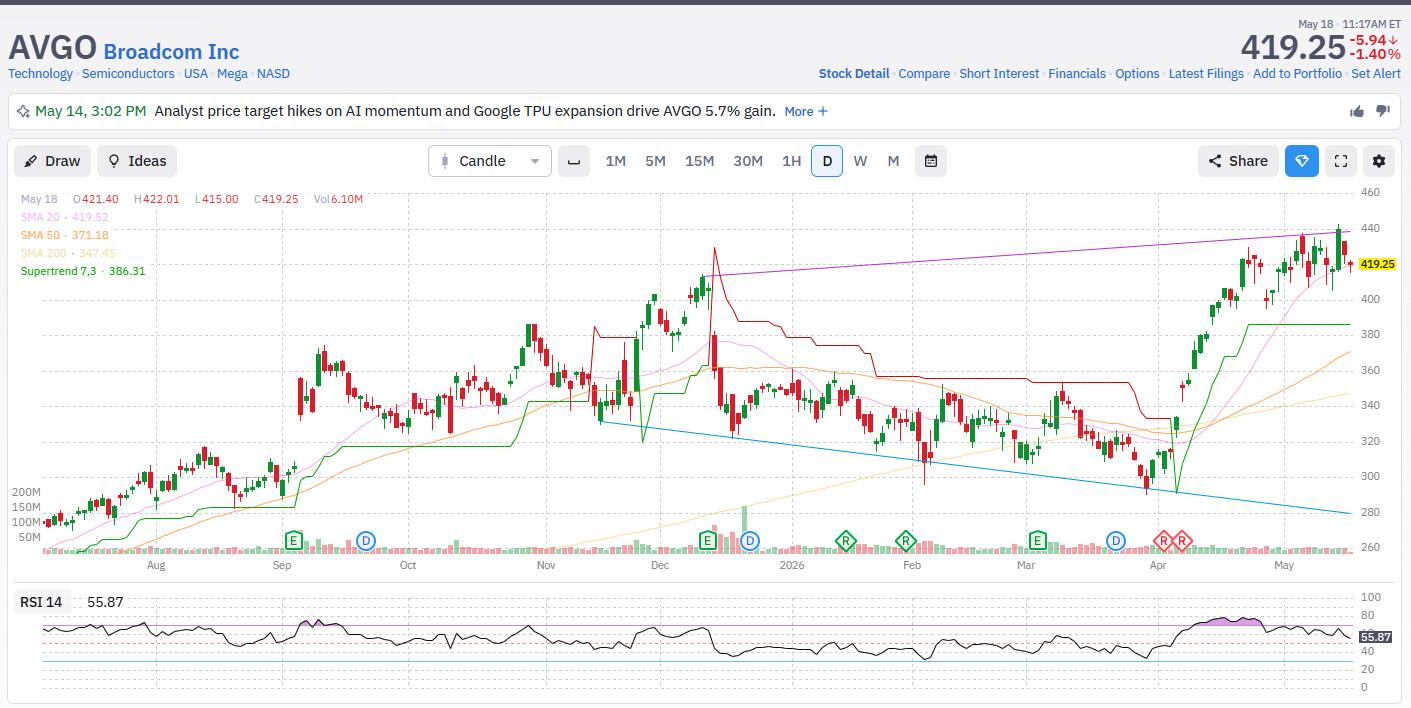Open the Candle chart type dropdown

coord(490,161)
